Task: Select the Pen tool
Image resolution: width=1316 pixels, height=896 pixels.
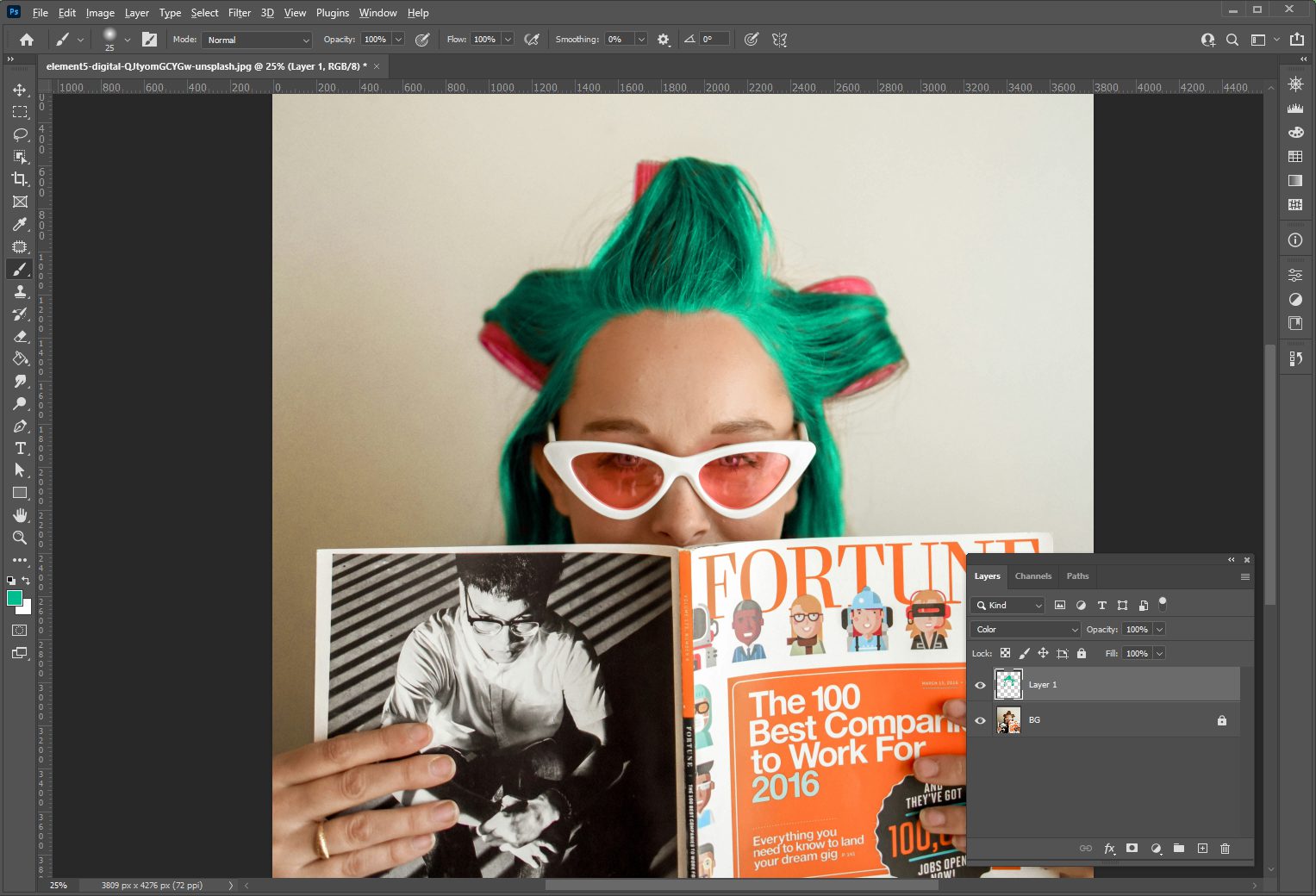Action: tap(20, 426)
